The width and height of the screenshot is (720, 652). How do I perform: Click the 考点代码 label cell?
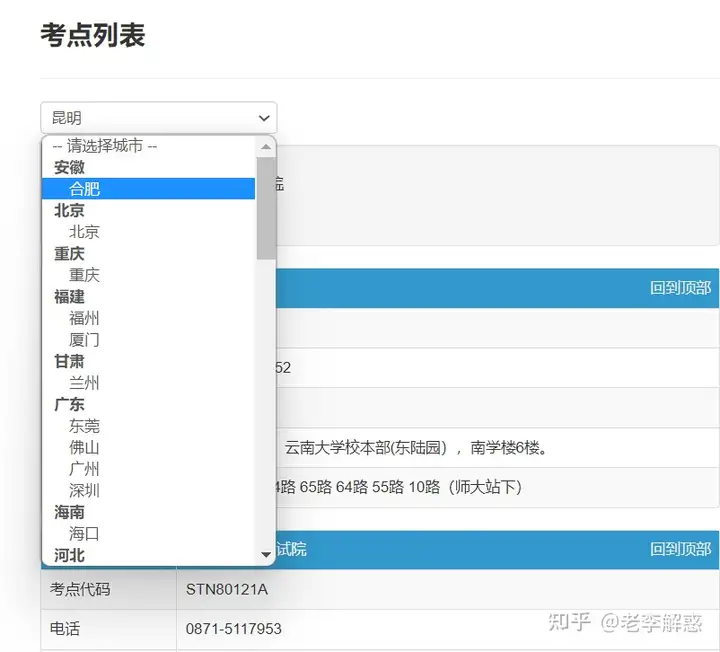(108, 590)
